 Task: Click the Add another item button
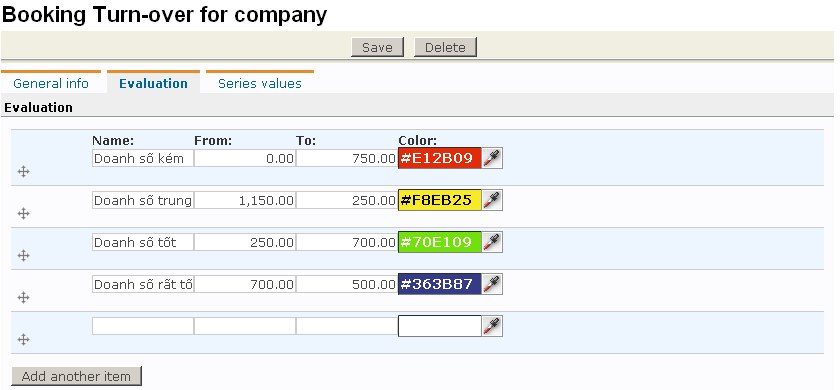pyautogui.click(x=76, y=376)
